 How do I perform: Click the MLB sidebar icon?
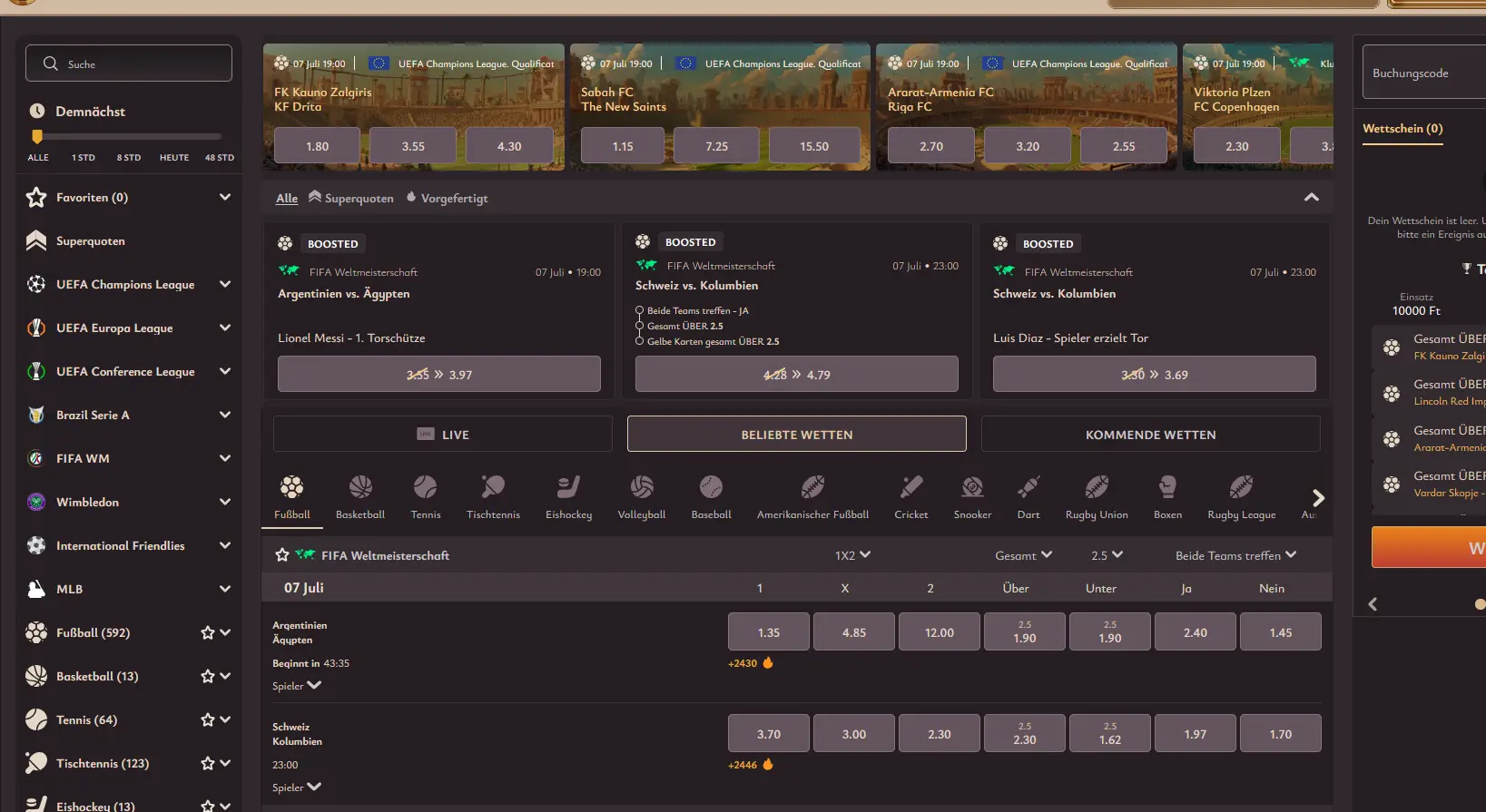click(36, 589)
